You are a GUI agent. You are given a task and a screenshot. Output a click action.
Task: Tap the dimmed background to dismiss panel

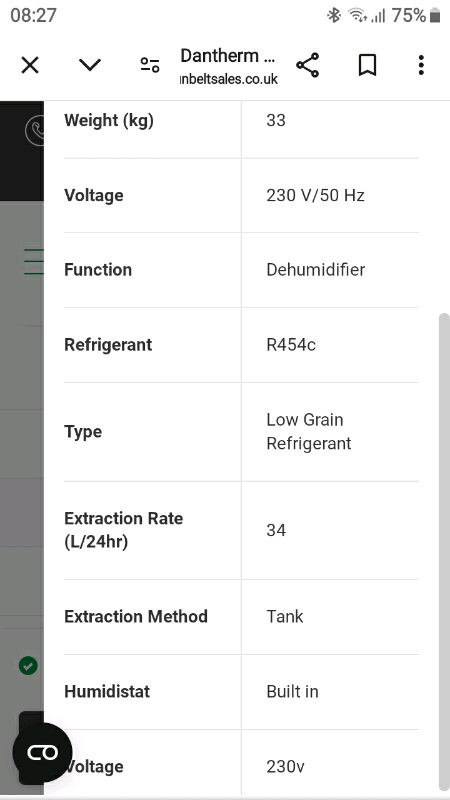tap(21, 459)
